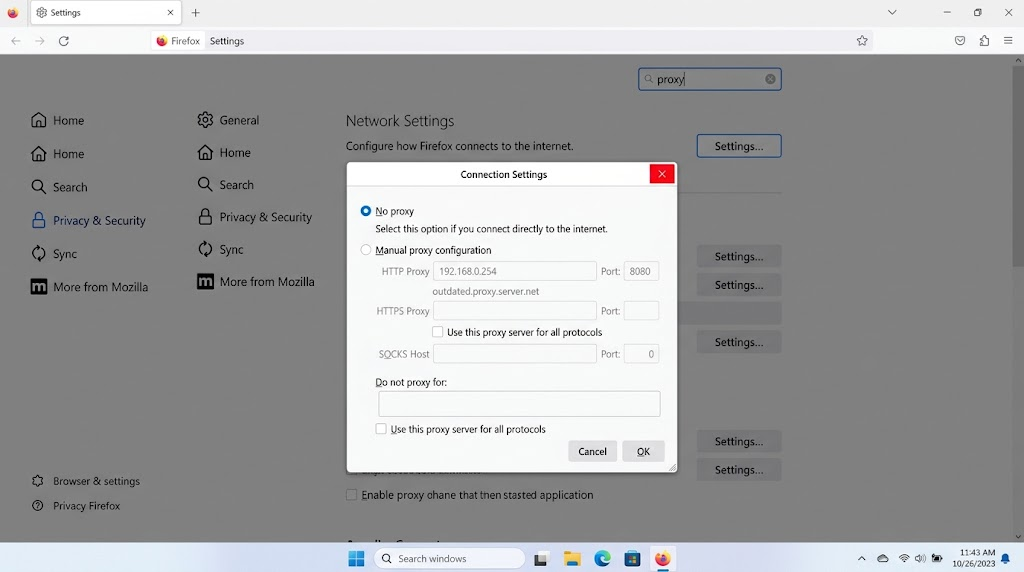1024x572 pixels.
Task: Click the SOCKS Host port field
Action: coord(641,354)
